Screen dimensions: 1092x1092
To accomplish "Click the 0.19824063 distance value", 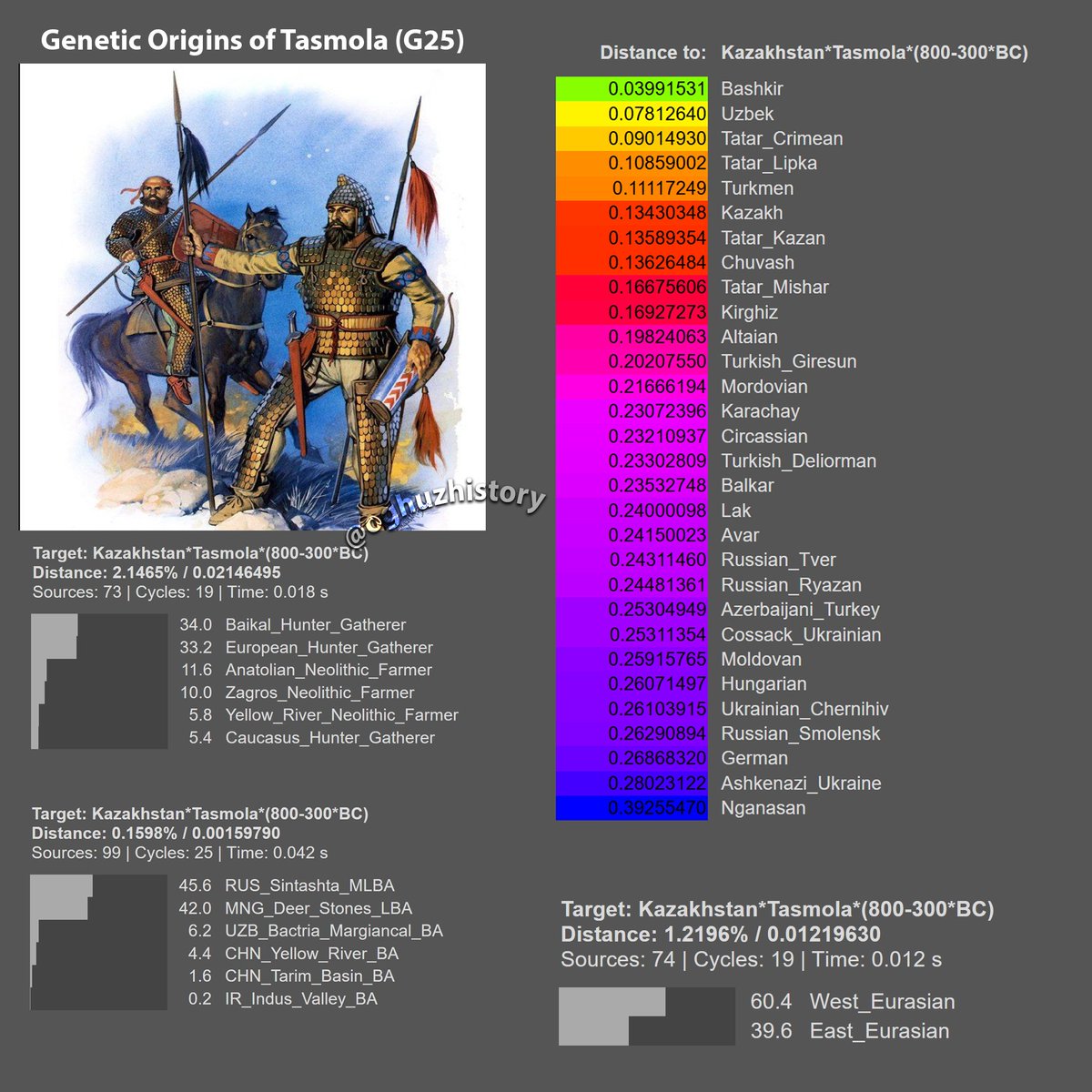I will [x=657, y=337].
